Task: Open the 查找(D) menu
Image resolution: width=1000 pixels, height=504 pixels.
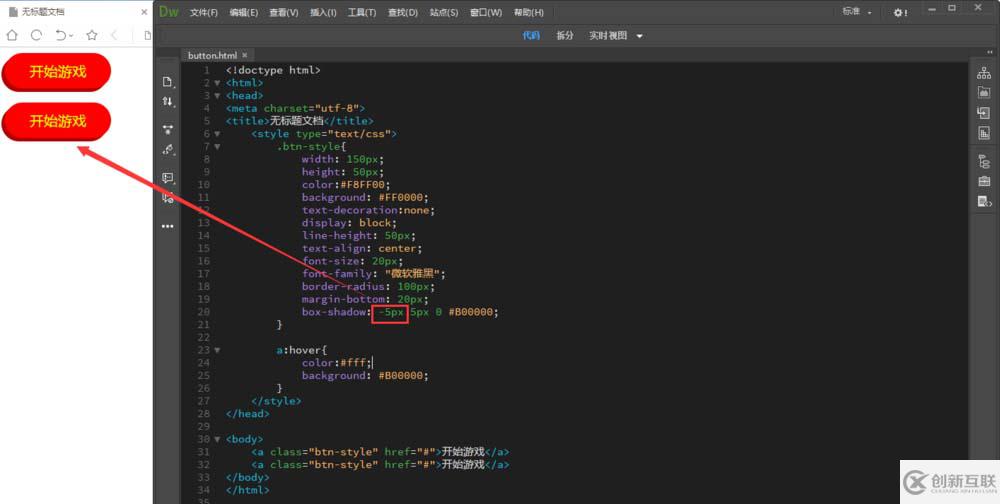Action: click(402, 13)
